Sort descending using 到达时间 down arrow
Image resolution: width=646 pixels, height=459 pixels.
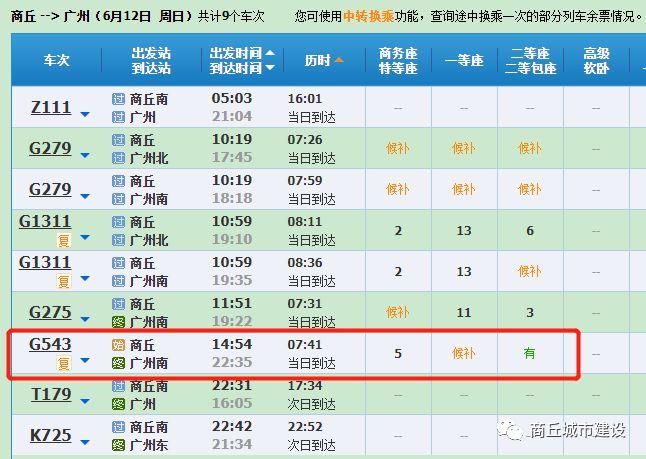click(270, 68)
